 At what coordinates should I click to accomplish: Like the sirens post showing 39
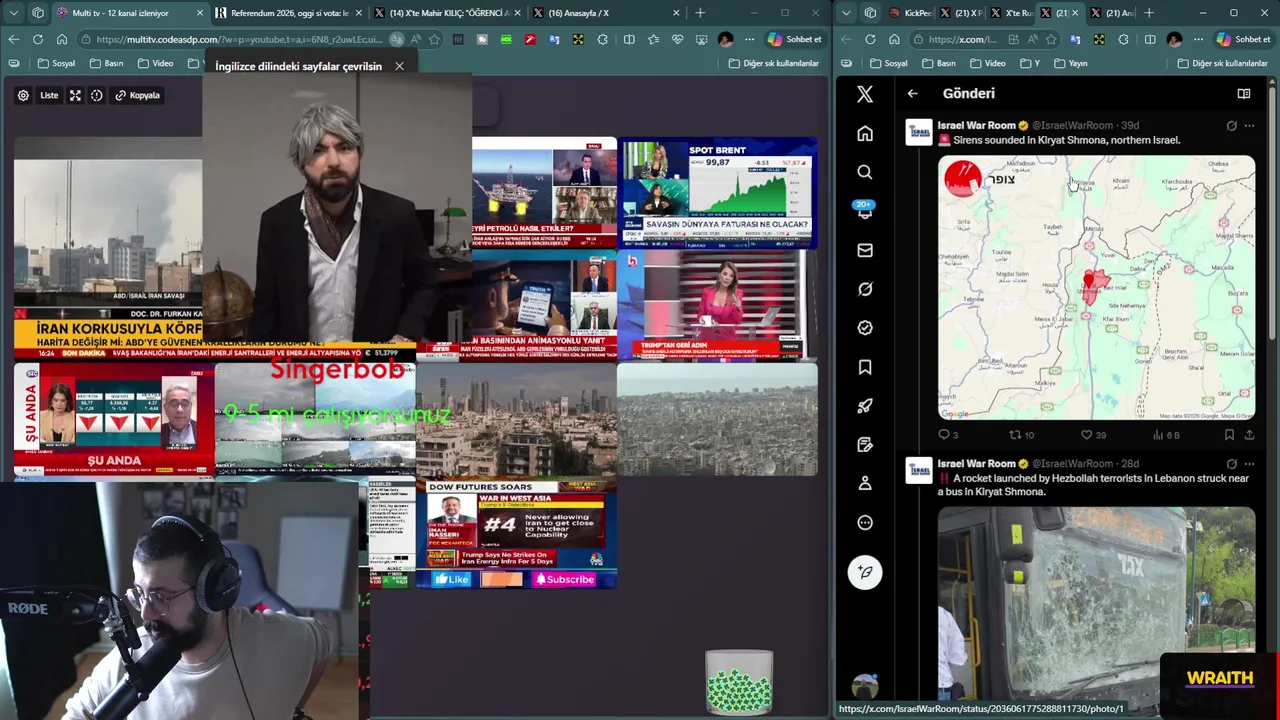[1093, 435]
